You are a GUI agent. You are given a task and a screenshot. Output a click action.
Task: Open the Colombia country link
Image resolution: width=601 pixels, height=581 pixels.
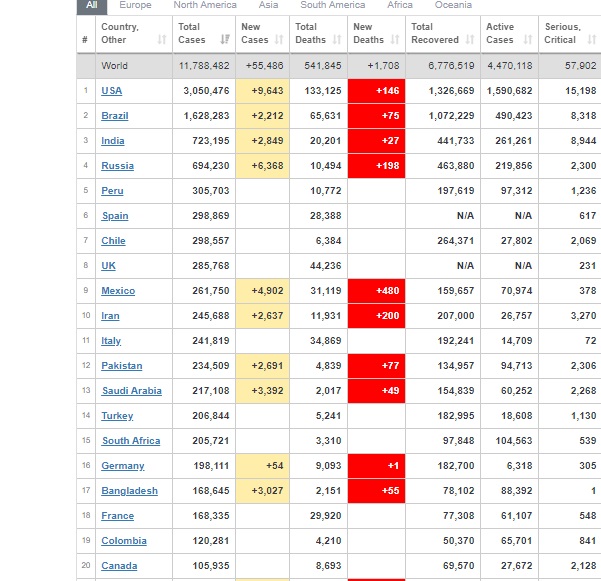coord(124,541)
